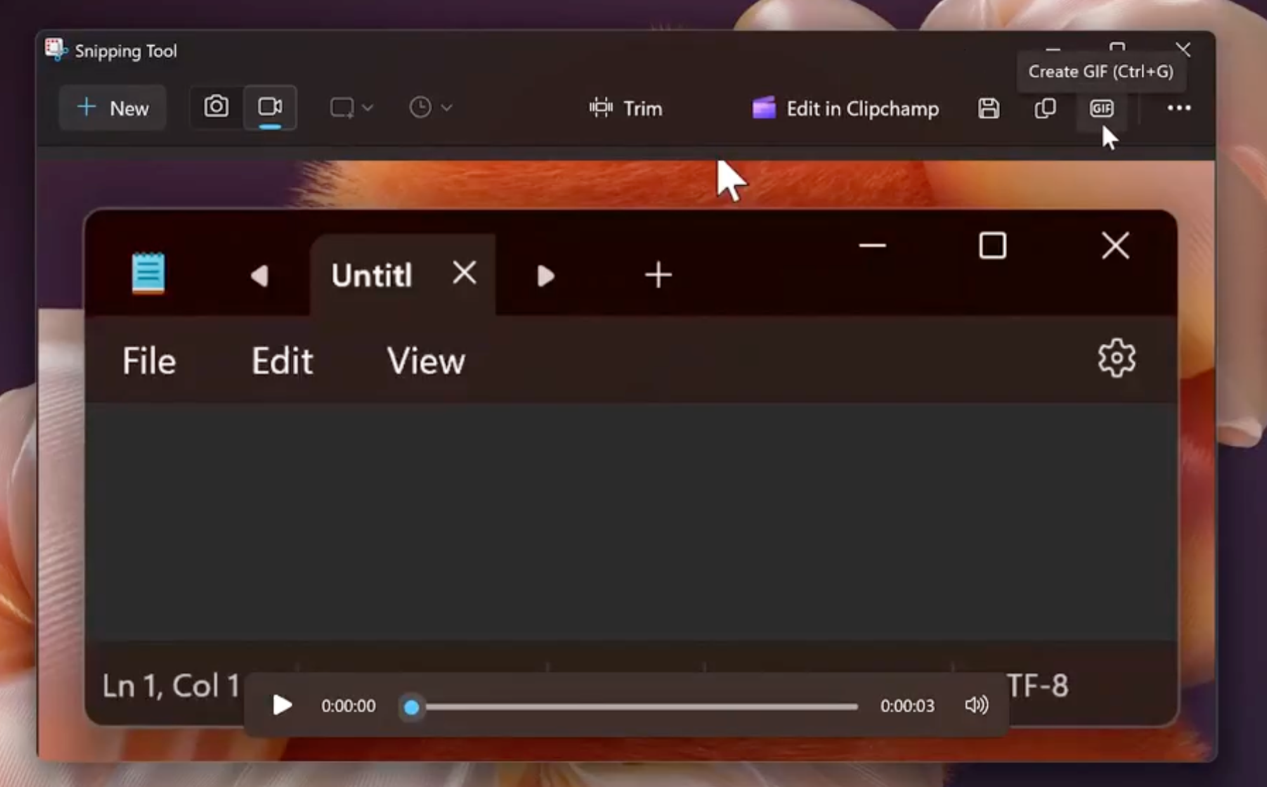Viewport: 1267px width, 787px height.
Task: Close the Notepad window in recording
Action: tap(1115, 245)
